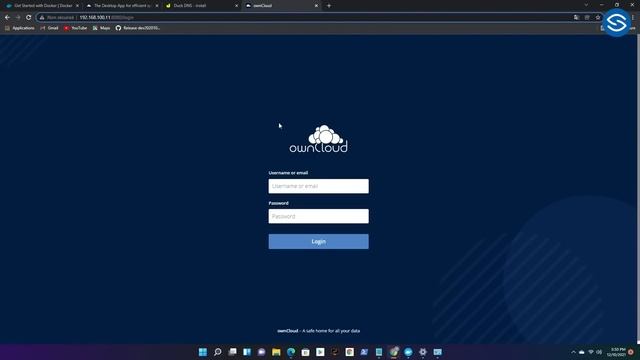640x360 pixels.
Task: Switch to The Desktop App tab
Action: 122,6
